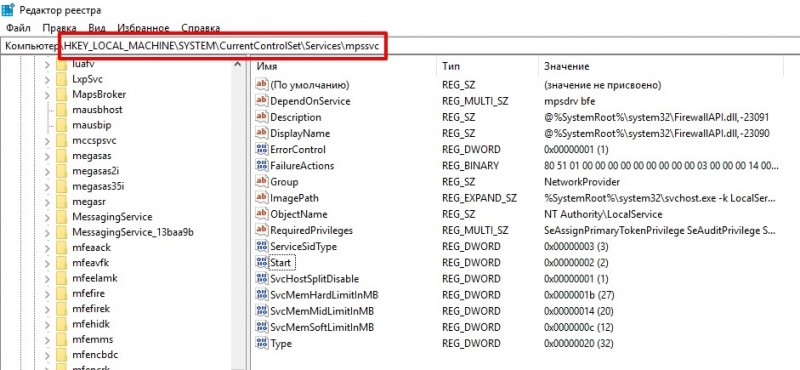800x370 pixels.
Task: Expand the luafv tree node
Action: click(47, 65)
